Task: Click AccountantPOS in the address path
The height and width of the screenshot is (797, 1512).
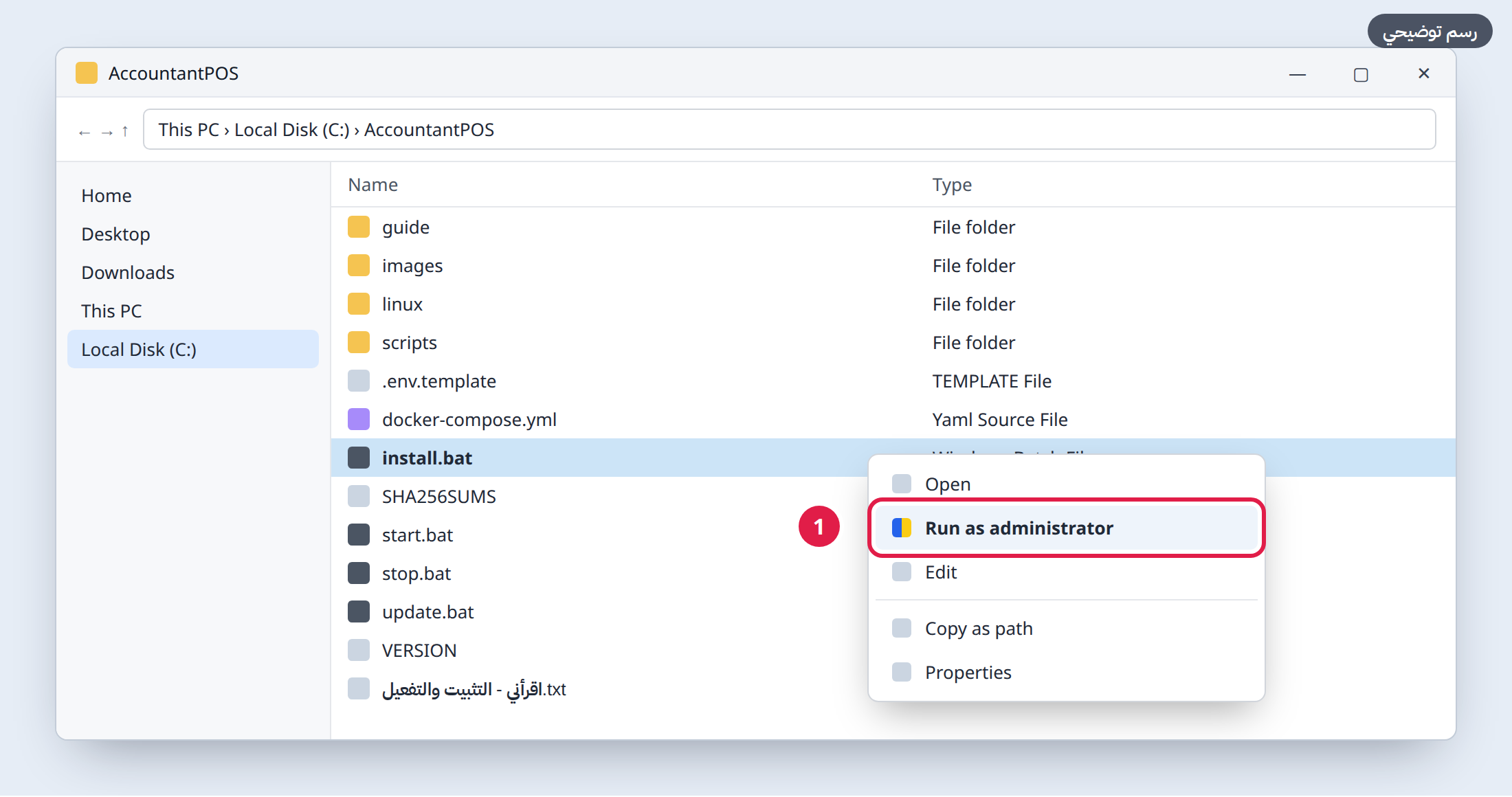Action: (x=429, y=130)
